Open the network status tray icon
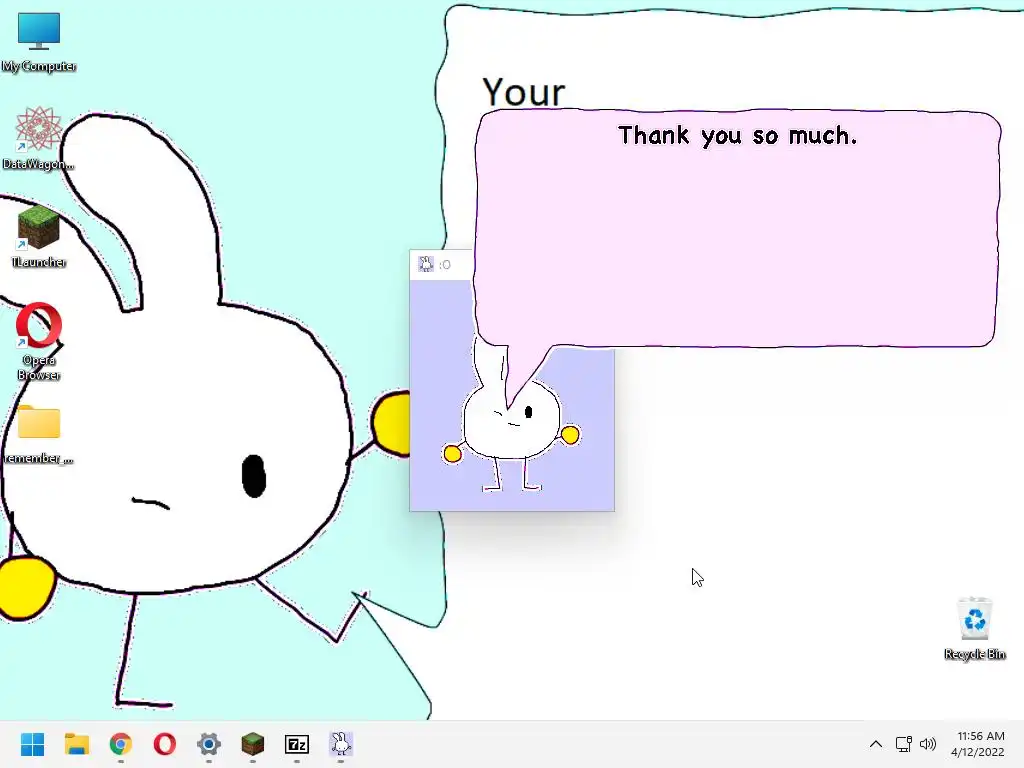Viewport: 1024px width, 768px height. pos(903,744)
